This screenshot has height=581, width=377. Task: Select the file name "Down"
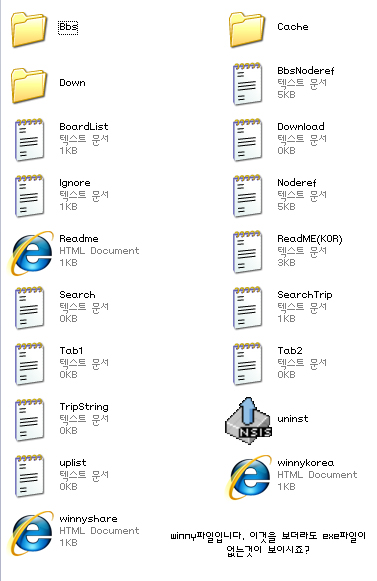point(72,83)
